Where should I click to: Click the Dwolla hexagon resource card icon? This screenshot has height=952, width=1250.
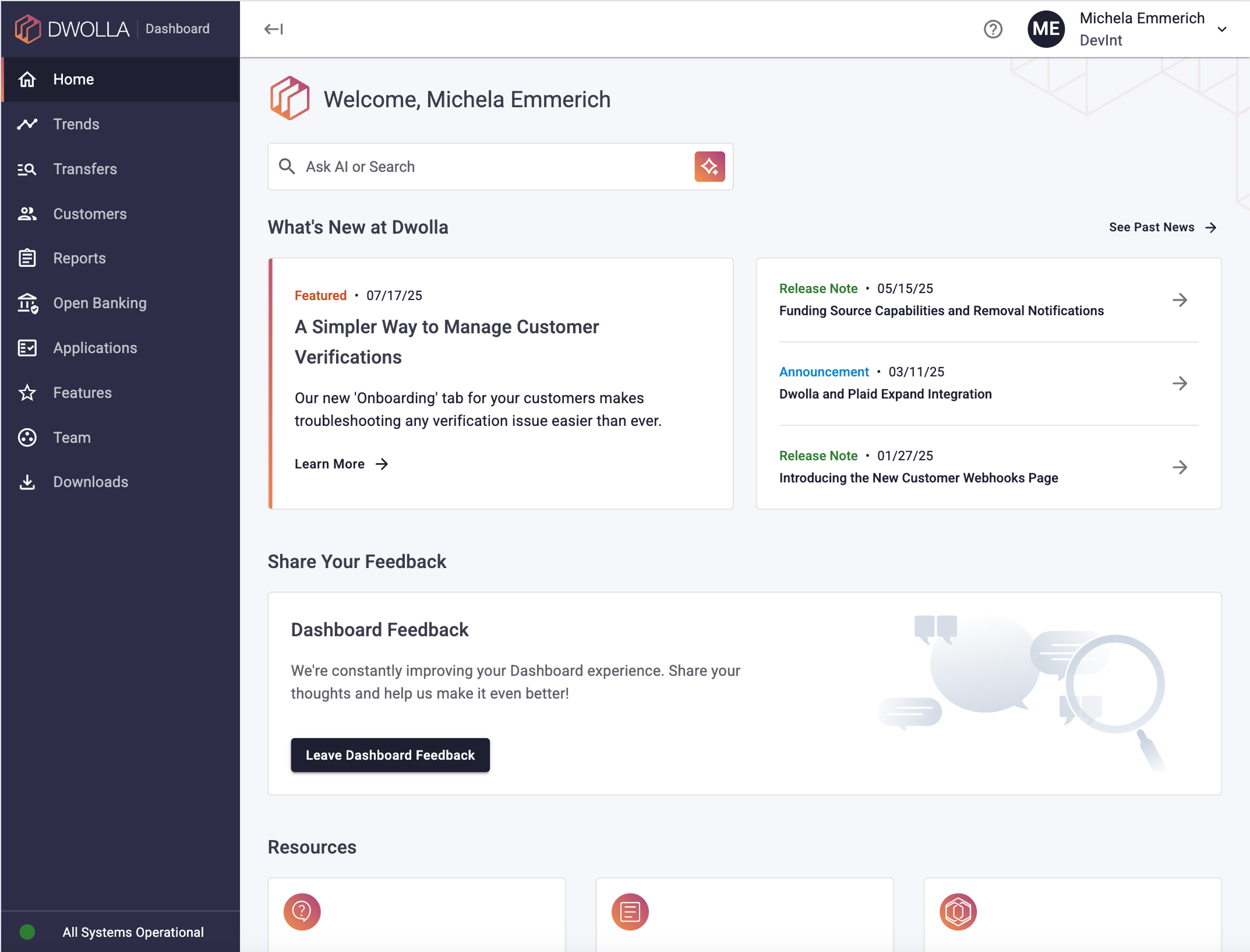pos(958,912)
